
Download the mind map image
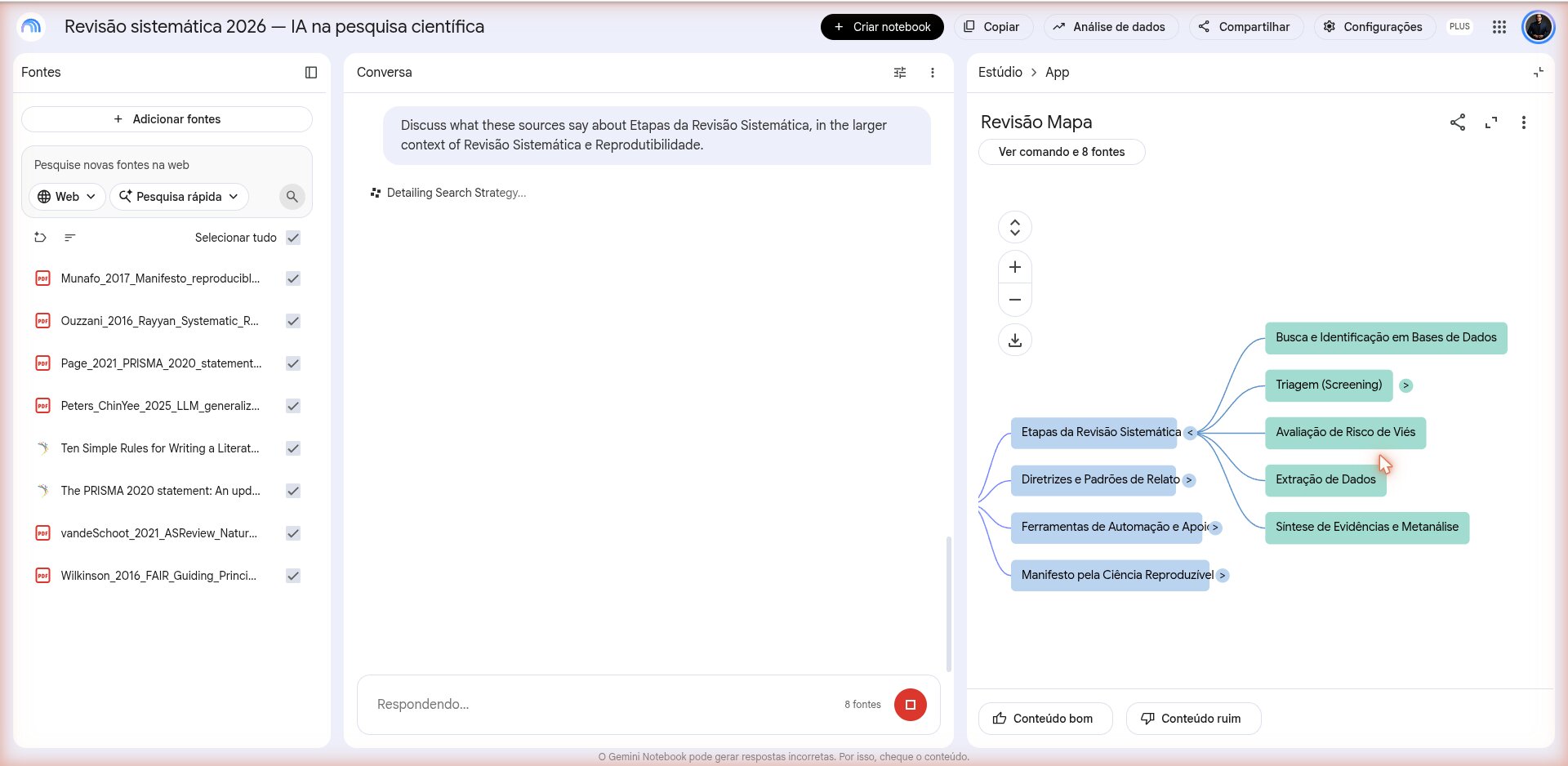pos(1015,340)
